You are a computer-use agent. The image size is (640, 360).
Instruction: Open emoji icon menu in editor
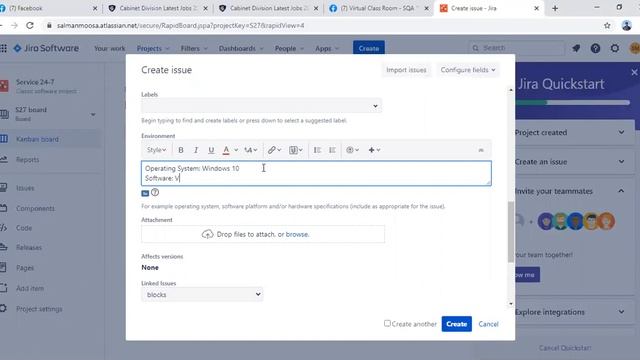(352, 150)
